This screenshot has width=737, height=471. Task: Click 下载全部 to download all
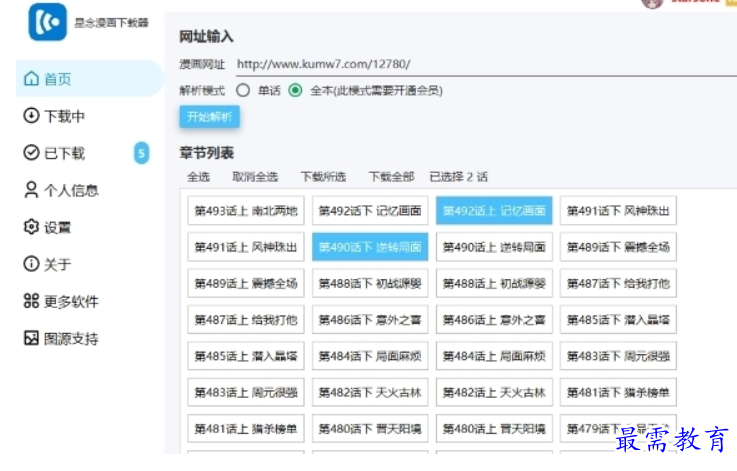point(392,177)
